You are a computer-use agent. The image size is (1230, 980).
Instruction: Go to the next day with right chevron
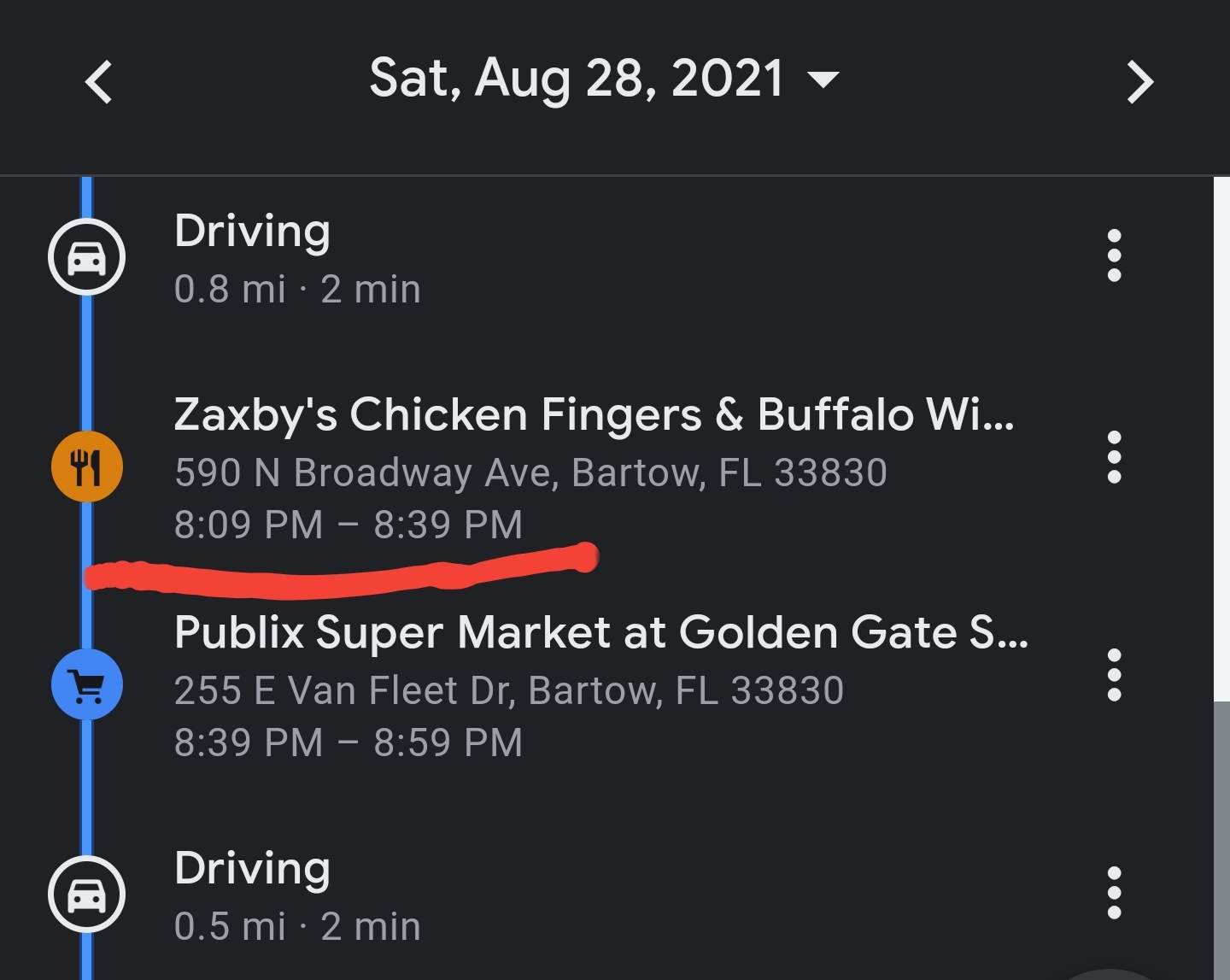[1139, 82]
